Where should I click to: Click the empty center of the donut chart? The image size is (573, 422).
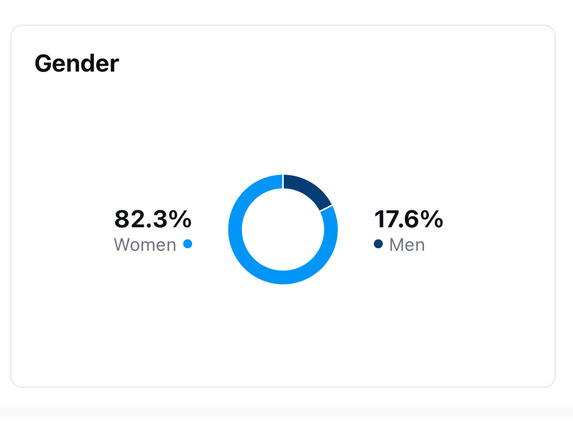(283, 229)
